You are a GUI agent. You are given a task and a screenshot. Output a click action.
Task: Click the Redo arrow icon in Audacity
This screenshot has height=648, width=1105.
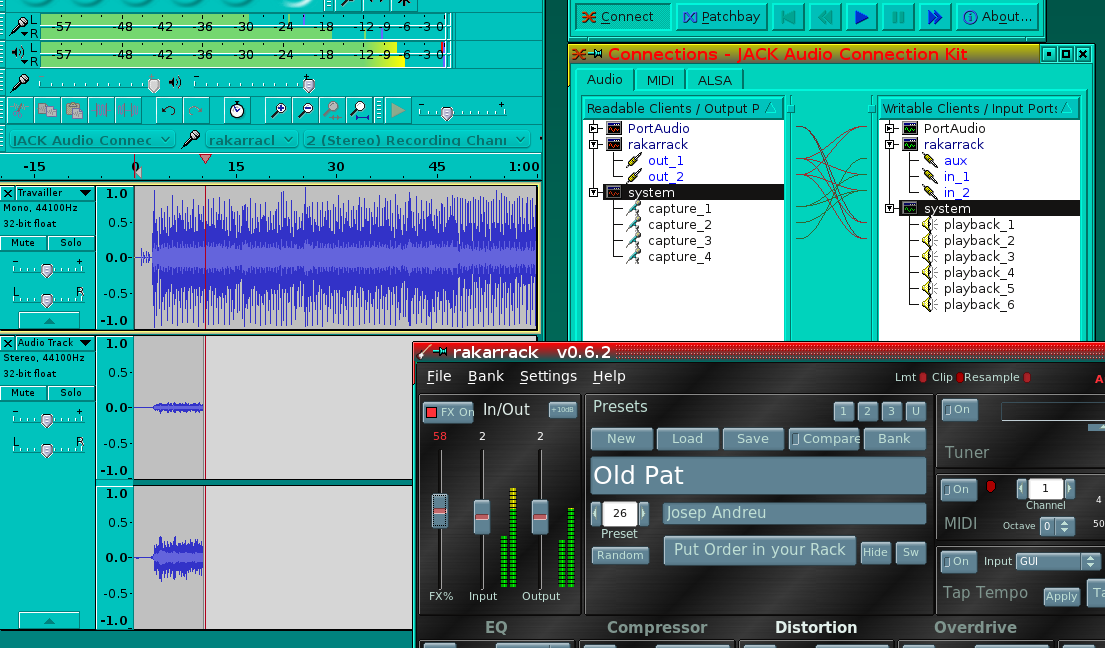pyautogui.click(x=195, y=111)
